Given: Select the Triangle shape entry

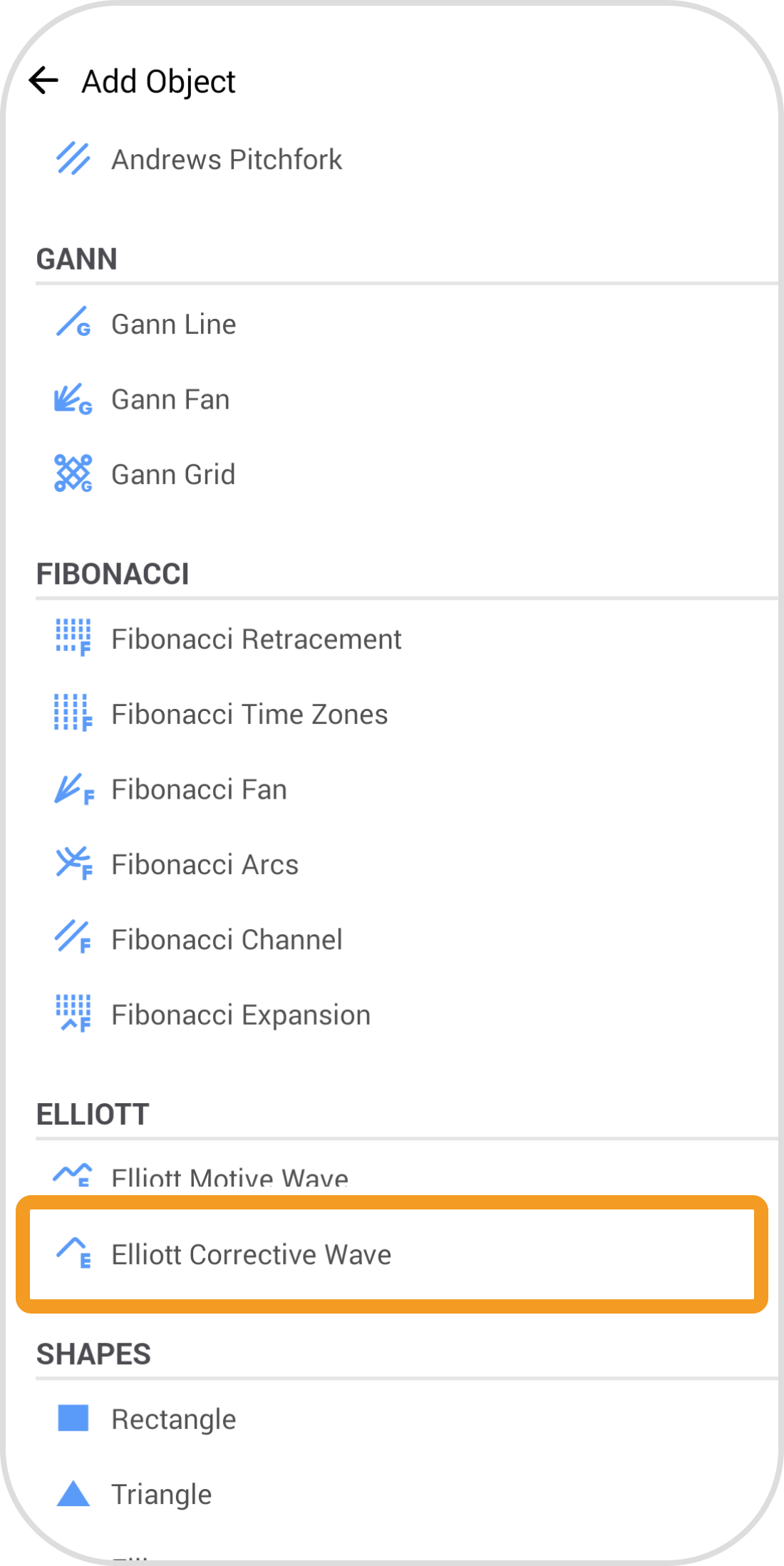Looking at the screenshot, I should click(x=162, y=1494).
